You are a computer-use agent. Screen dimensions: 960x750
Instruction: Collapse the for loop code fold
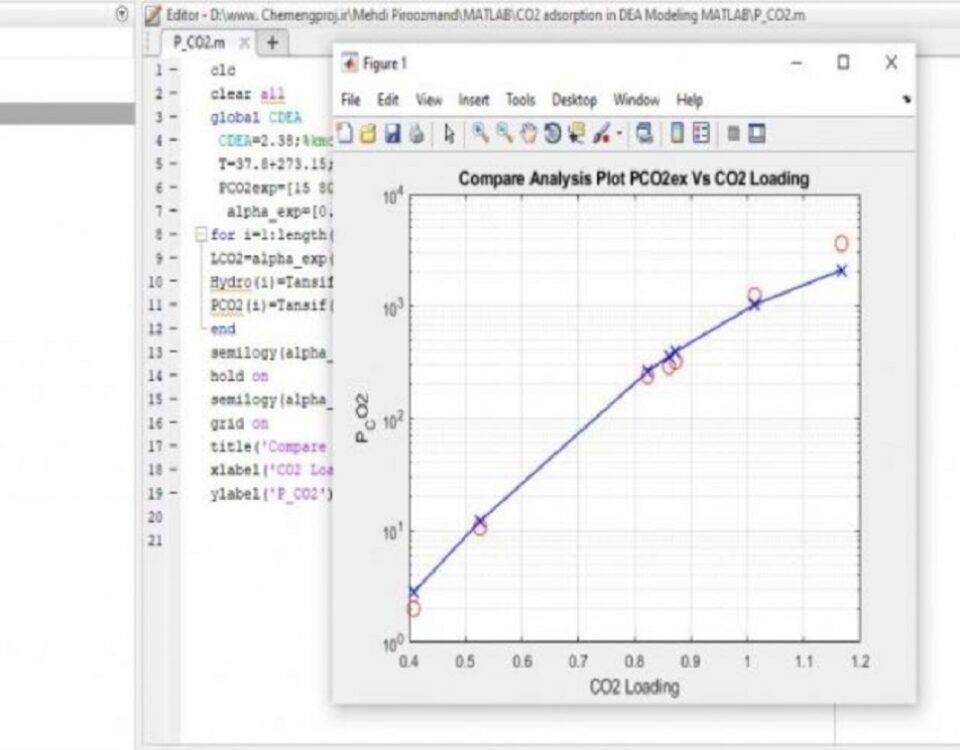[201, 234]
